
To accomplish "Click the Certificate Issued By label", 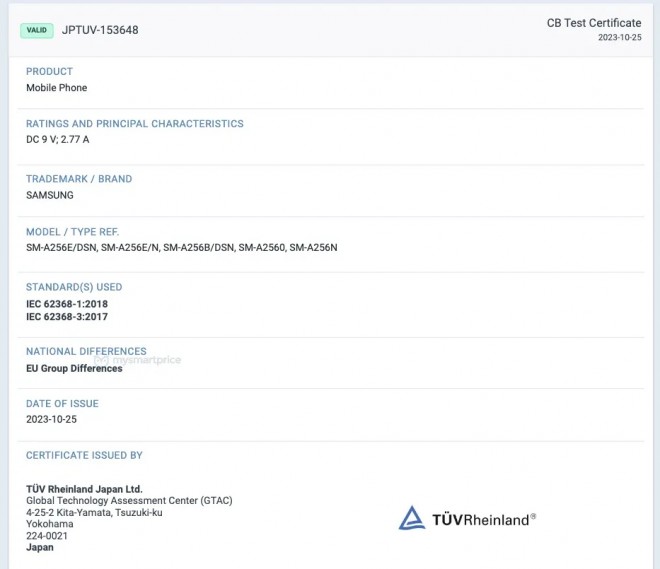I will (84, 455).
